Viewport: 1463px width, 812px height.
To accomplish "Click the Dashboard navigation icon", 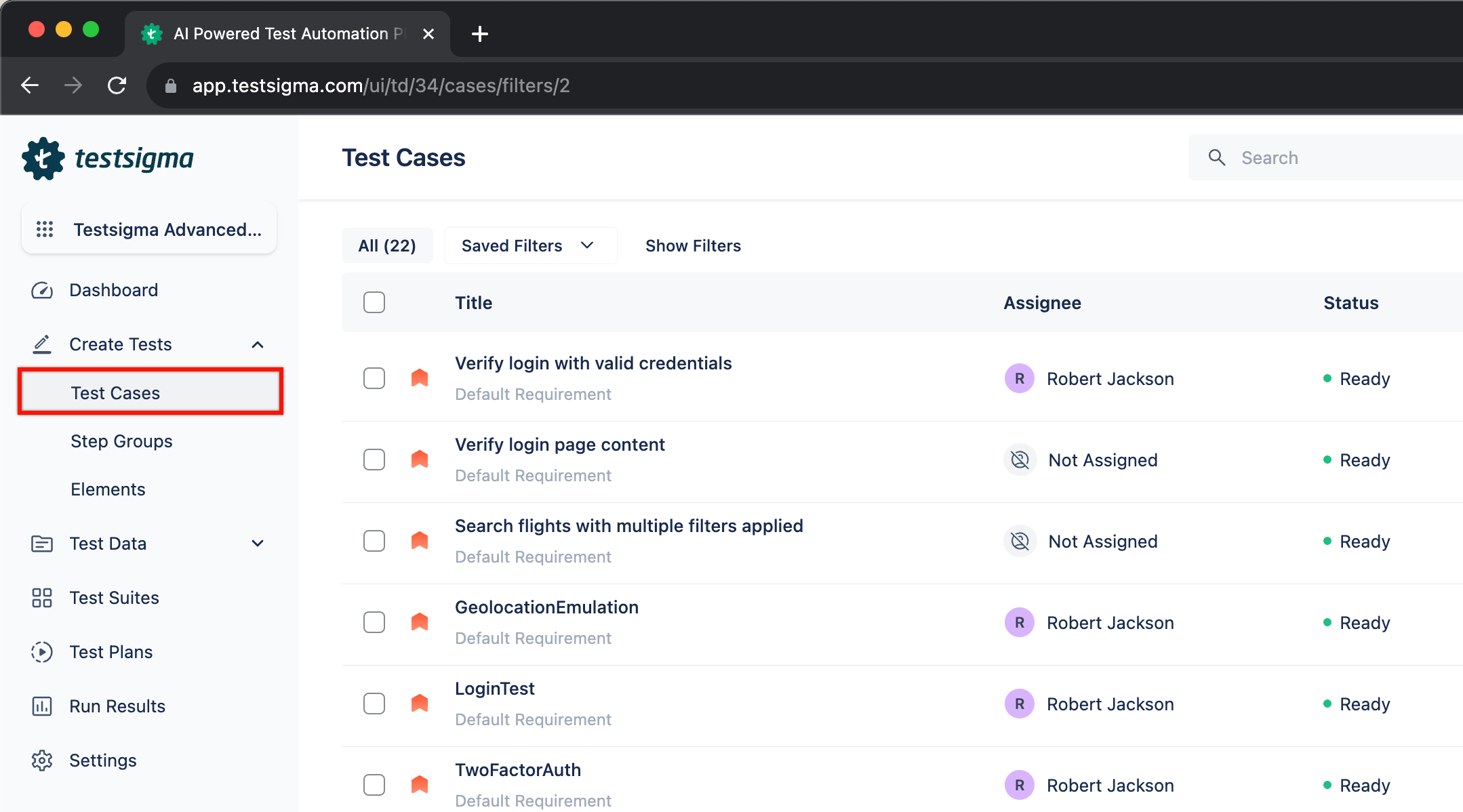I will click(x=41, y=291).
